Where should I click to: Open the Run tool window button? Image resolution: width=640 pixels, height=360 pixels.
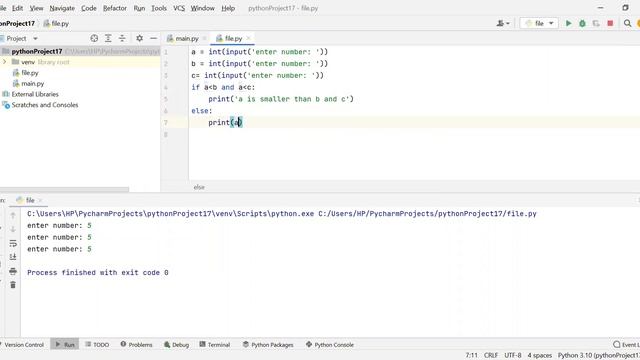(x=65, y=344)
